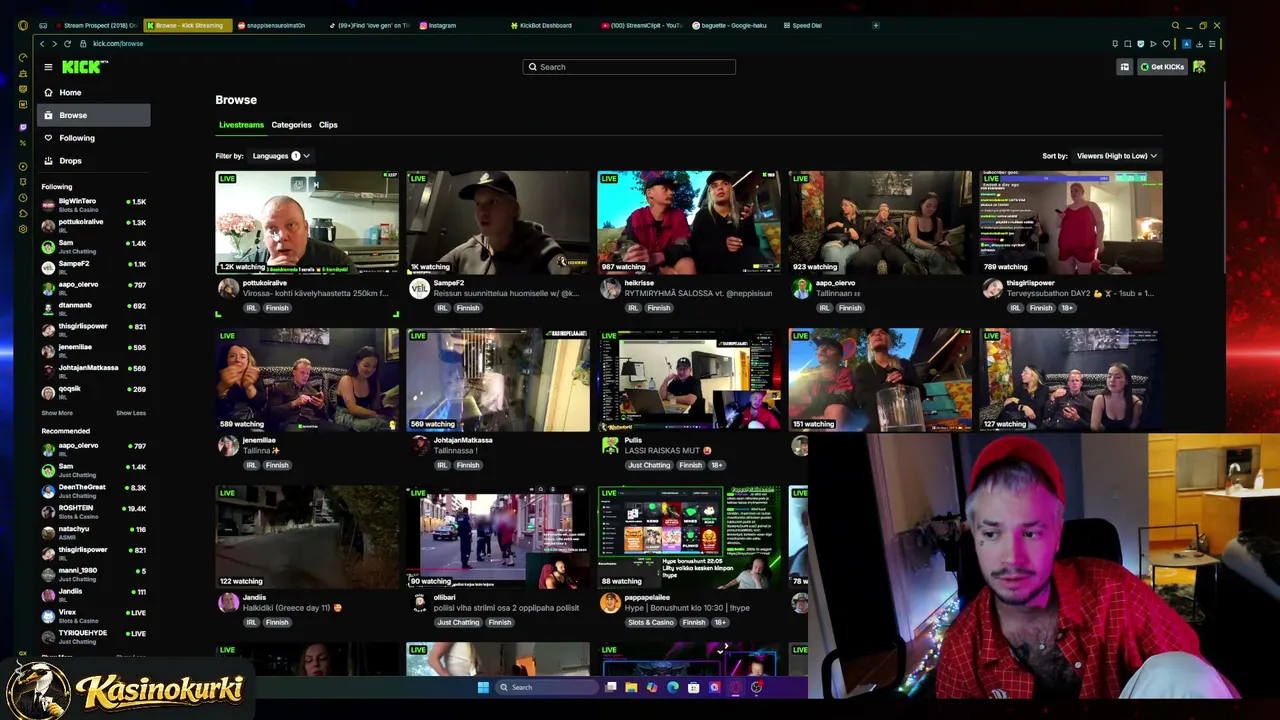Image resolution: width=1280 pixels, height=720 pixels.
Task: Open heikrisse stream thumbnail with 987 watching
Action: [689, 222]
